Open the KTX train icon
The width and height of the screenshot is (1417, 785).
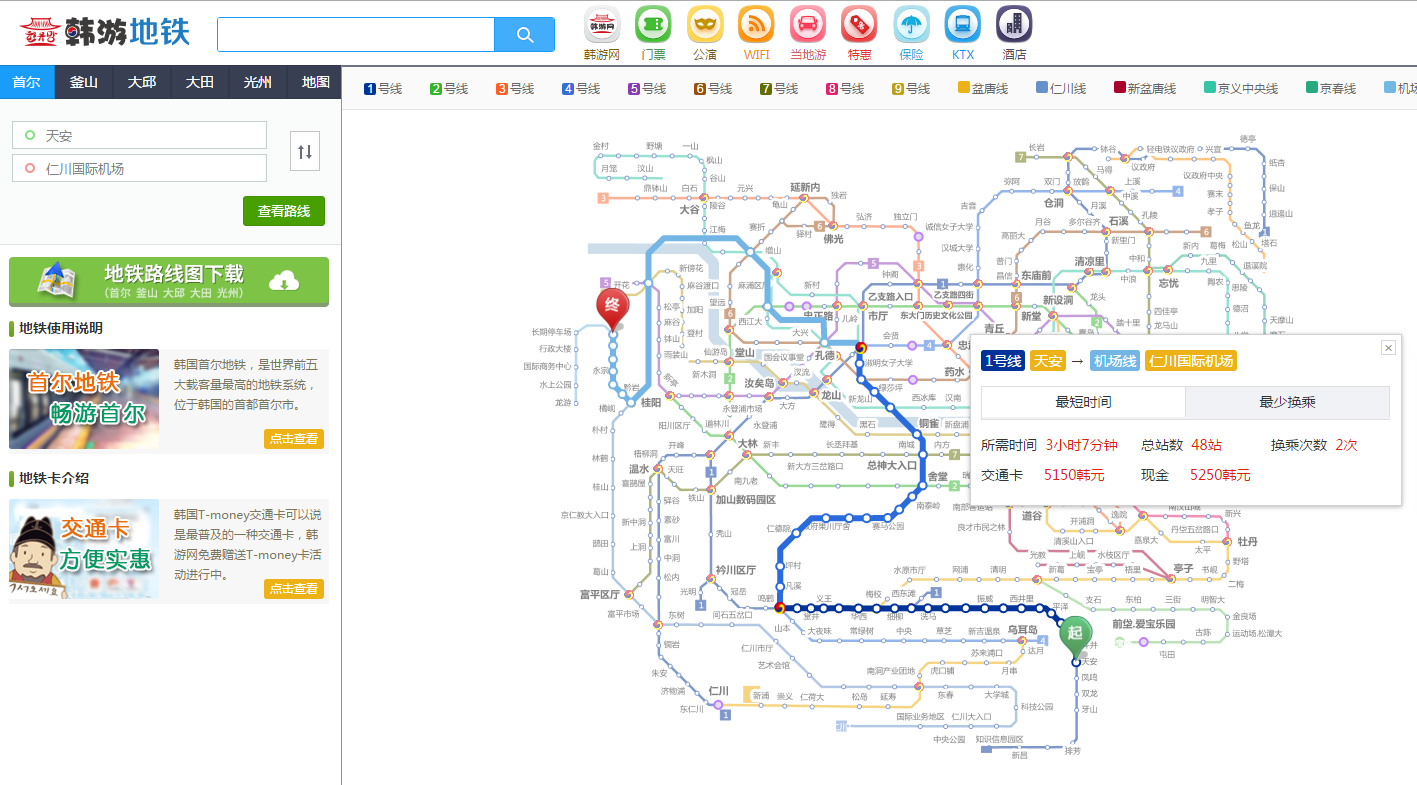coord(963,33)
